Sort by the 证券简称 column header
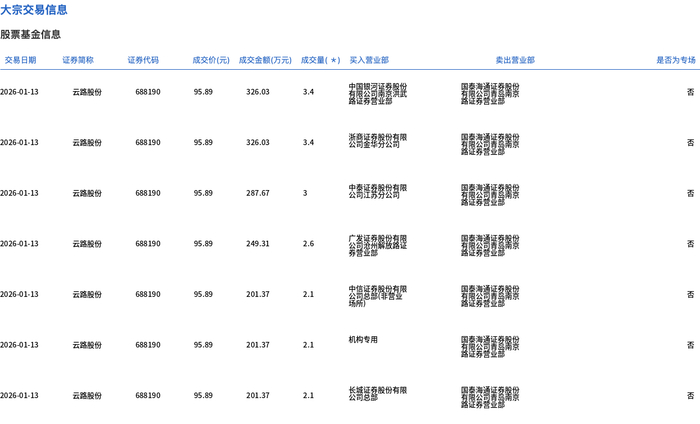The image size is (700, 424). [78, 60]
